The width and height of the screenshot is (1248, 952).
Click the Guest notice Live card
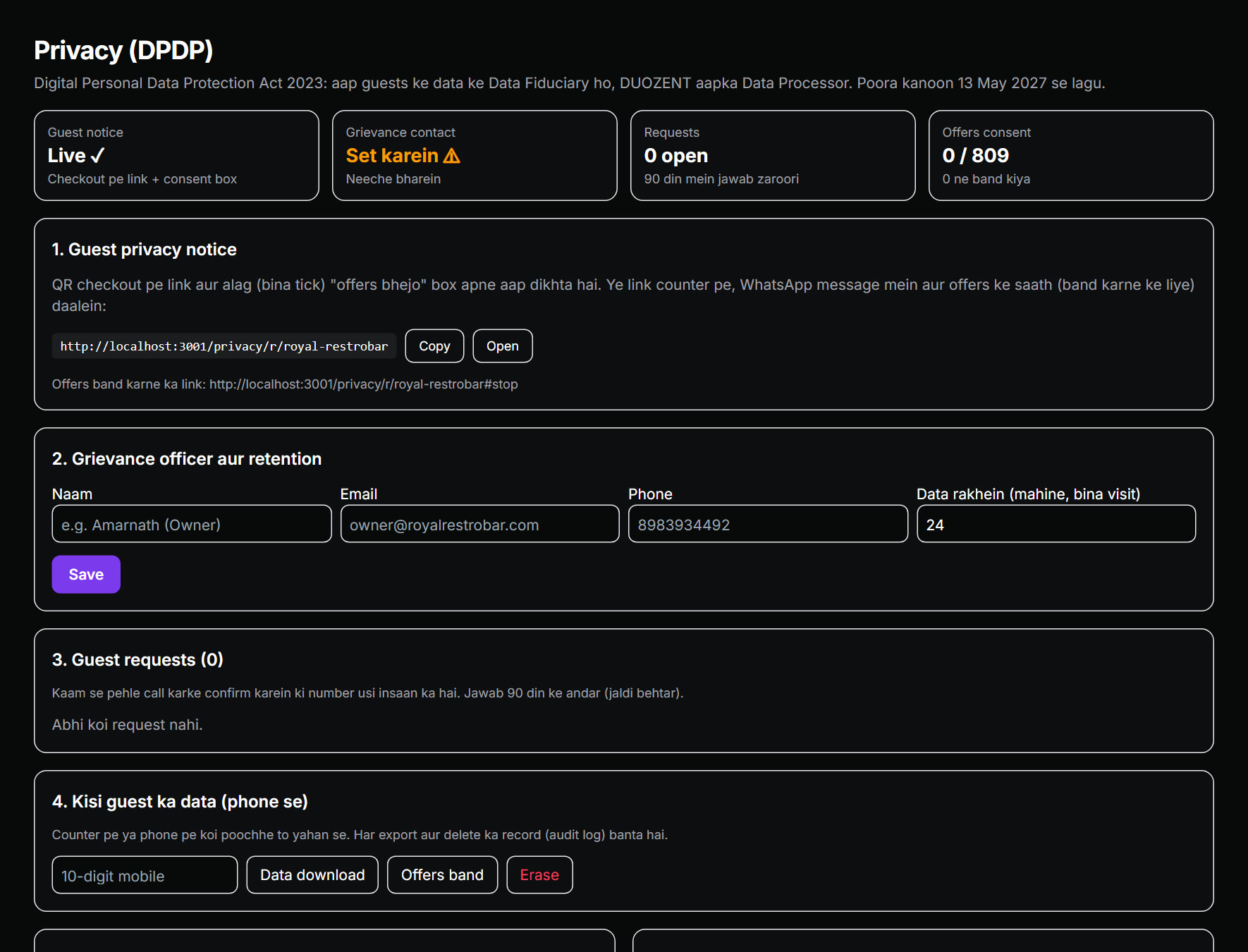click(176, 155)
